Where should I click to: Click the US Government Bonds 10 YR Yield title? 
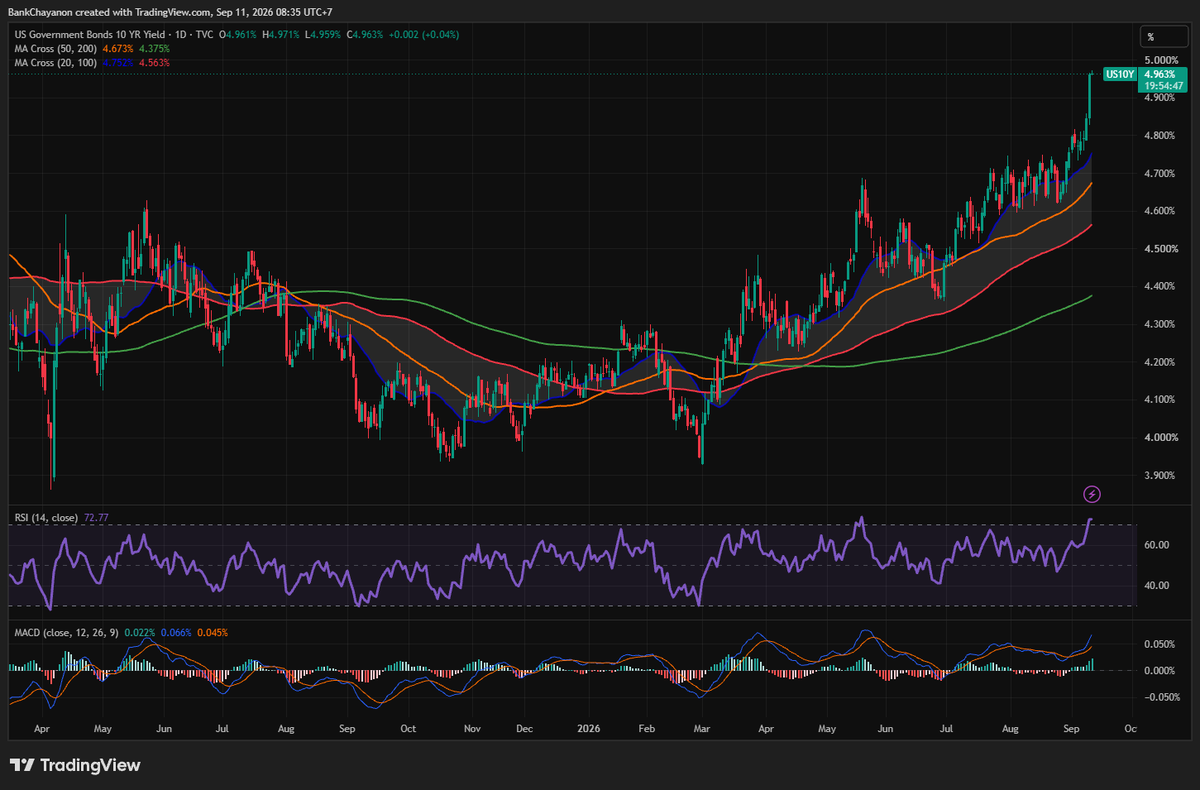click(89, 35)
